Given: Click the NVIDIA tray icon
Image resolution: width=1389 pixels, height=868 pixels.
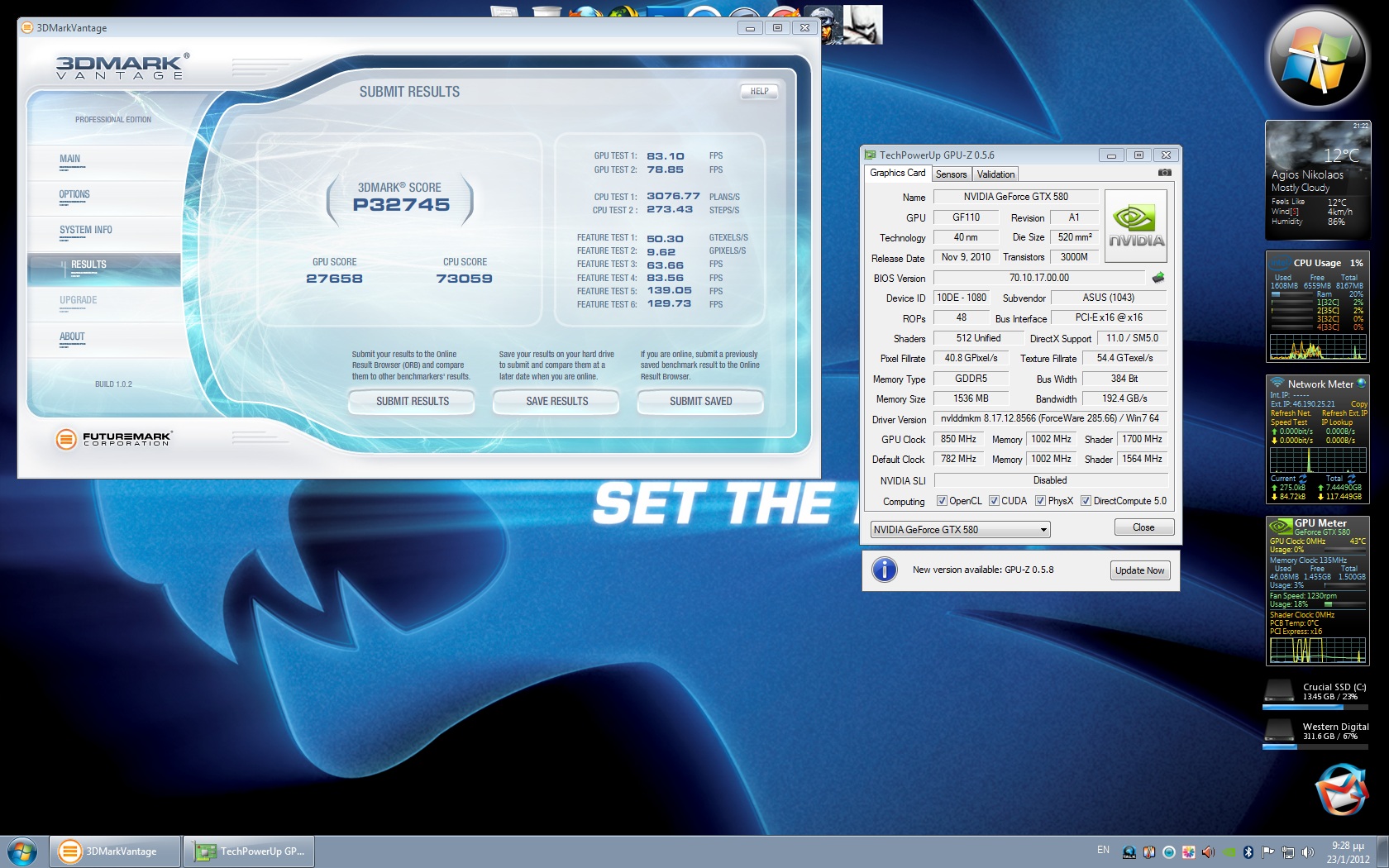Looking at the screenshot, I should (1229, 851).
